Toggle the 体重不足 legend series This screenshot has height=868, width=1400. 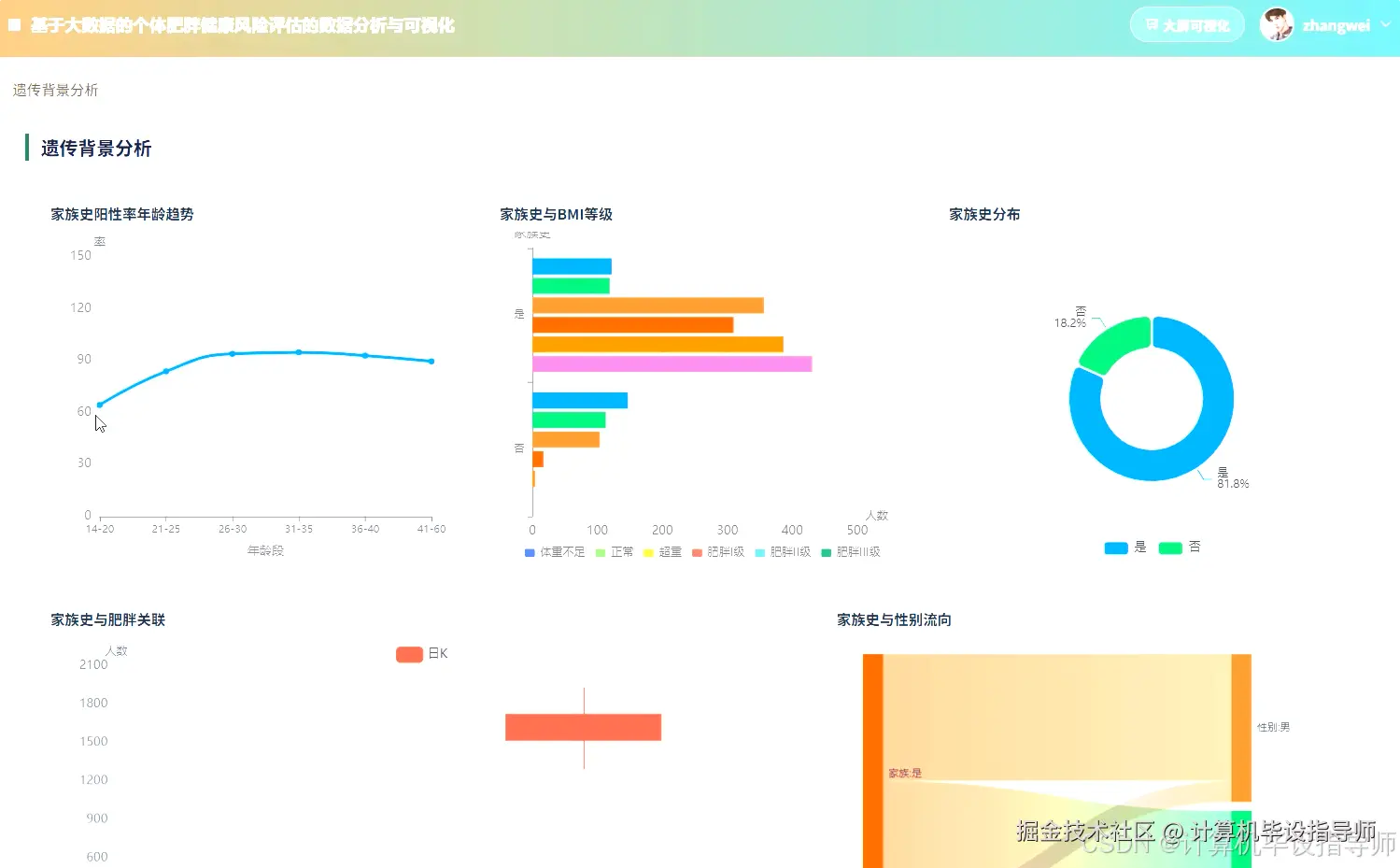(555, 552)
